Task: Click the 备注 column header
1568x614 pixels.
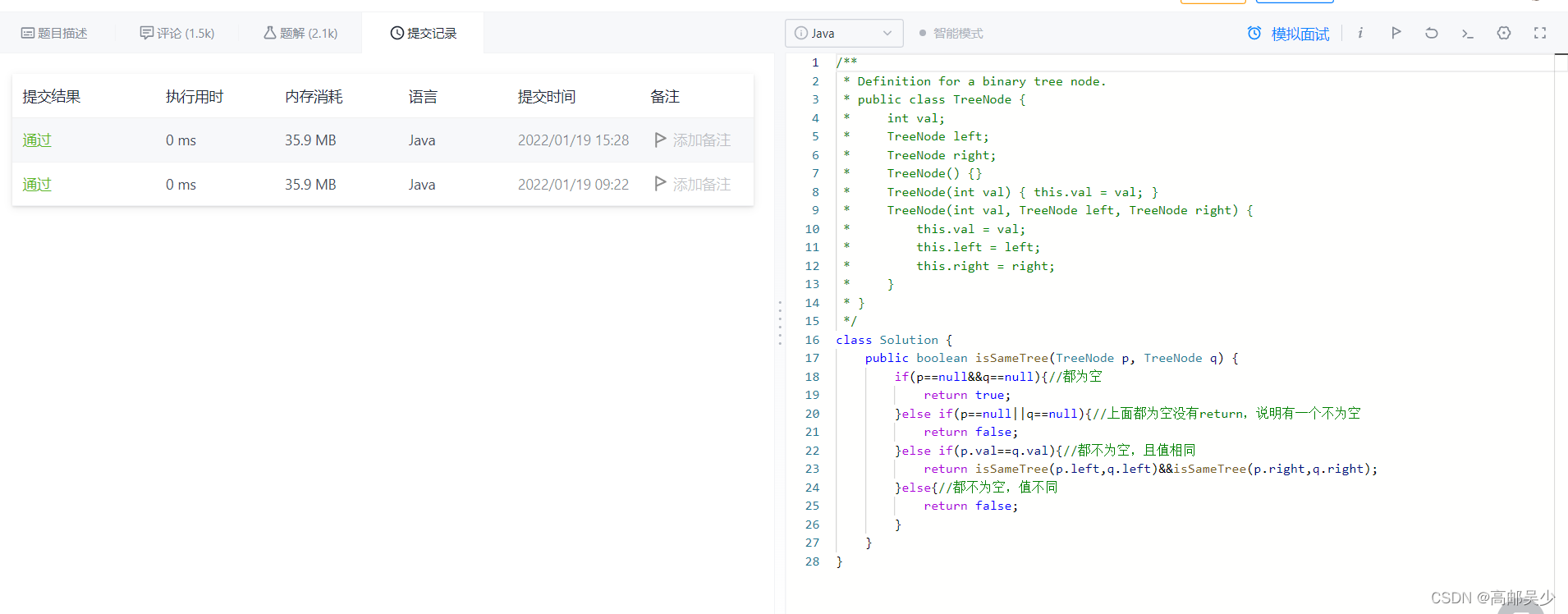Action: 665,97
